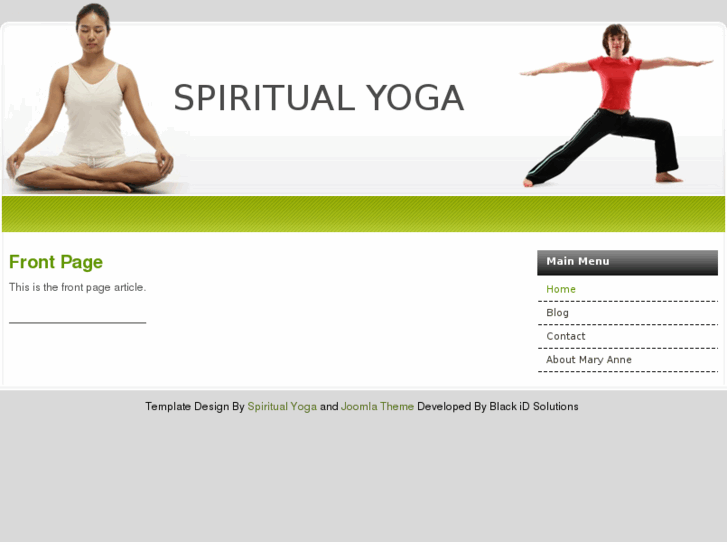Click the dark Main Menu header
This screenshot has height=545, width=727.
pyautogui.click(x=627, y=263)
